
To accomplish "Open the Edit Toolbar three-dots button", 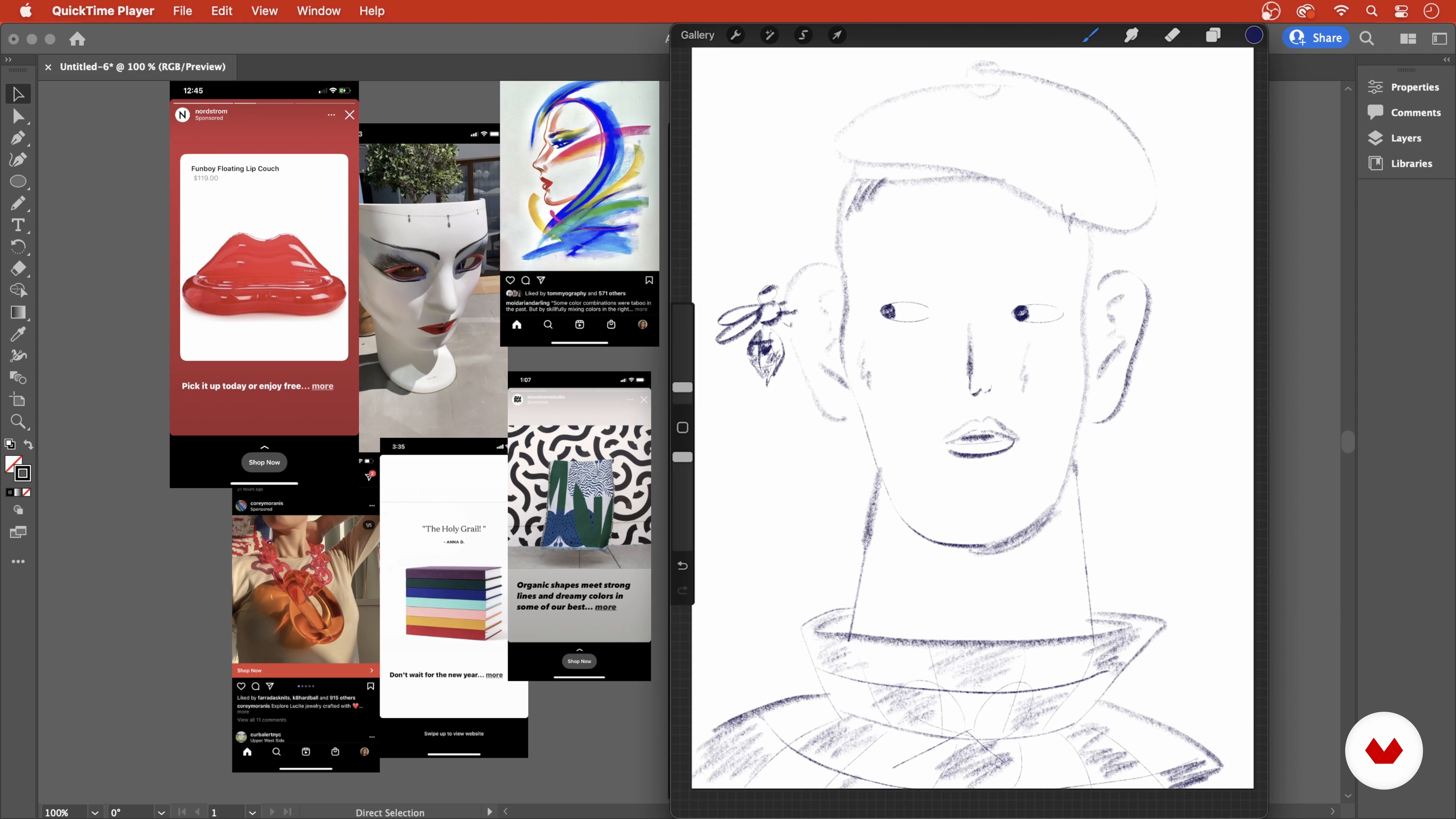I will point(18,561).
